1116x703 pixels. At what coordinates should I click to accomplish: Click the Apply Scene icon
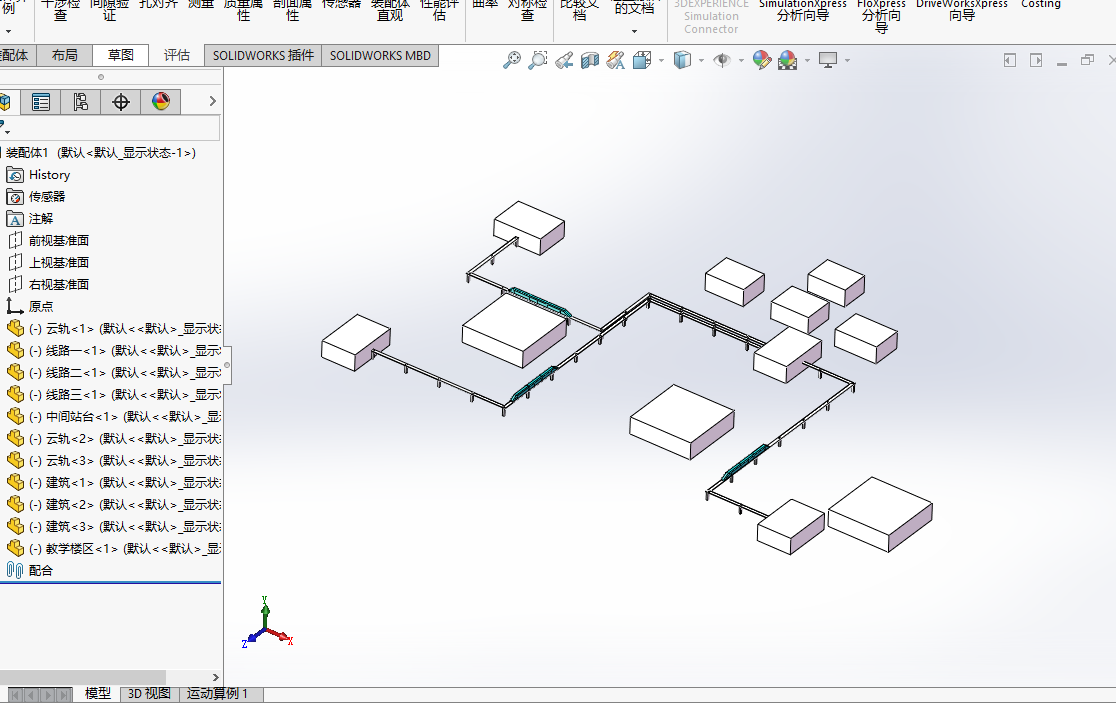[787, 60]
